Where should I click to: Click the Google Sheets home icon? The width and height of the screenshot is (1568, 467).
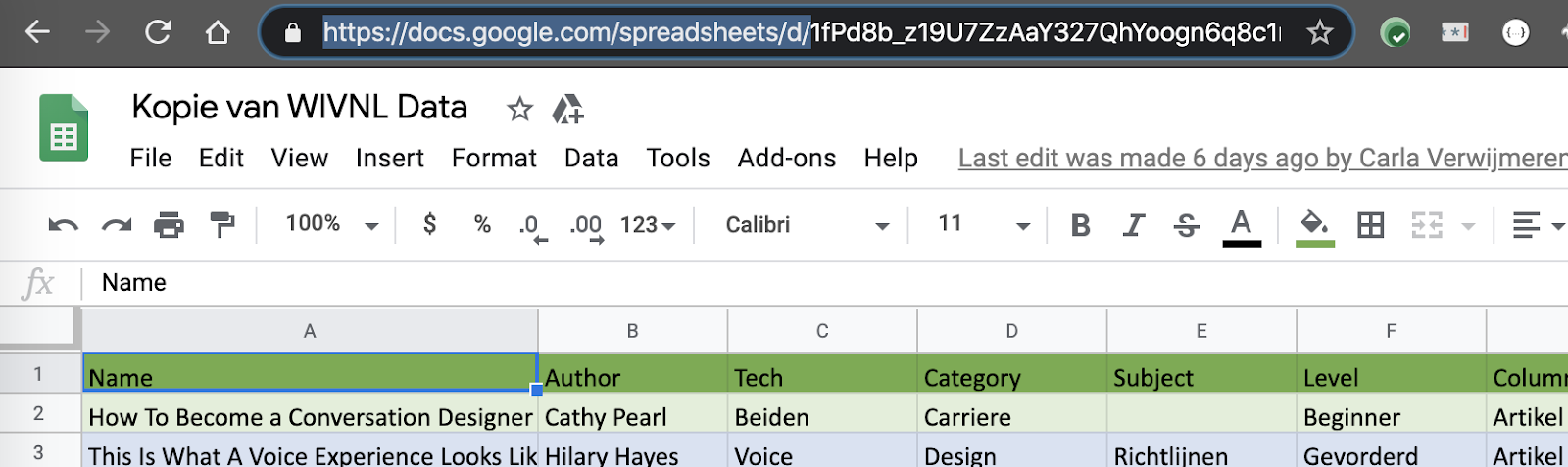point(64,128)
